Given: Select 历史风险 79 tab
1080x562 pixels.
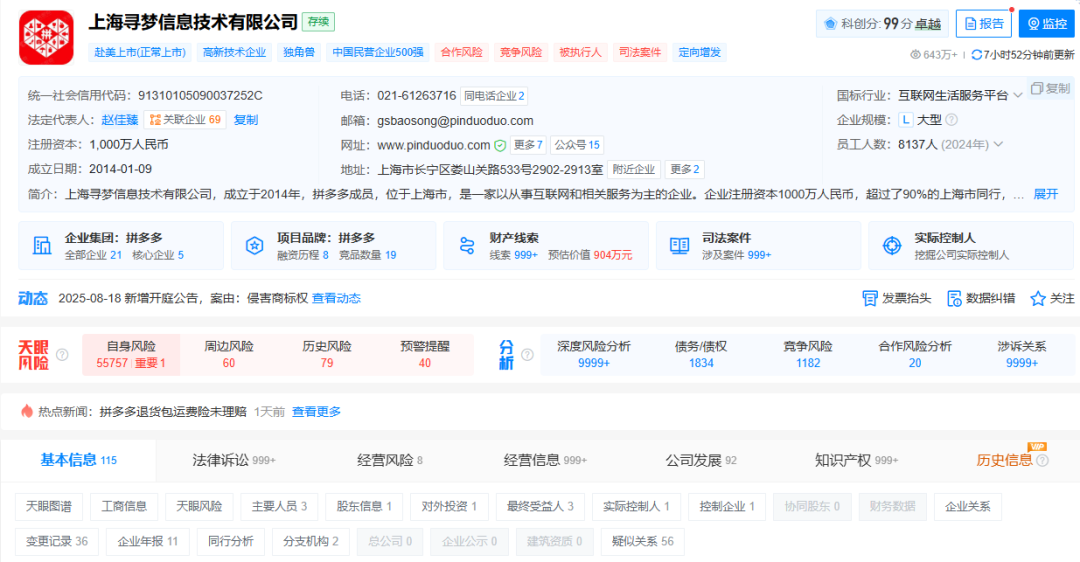Looking at the screenshot, I should pos(326,355).
